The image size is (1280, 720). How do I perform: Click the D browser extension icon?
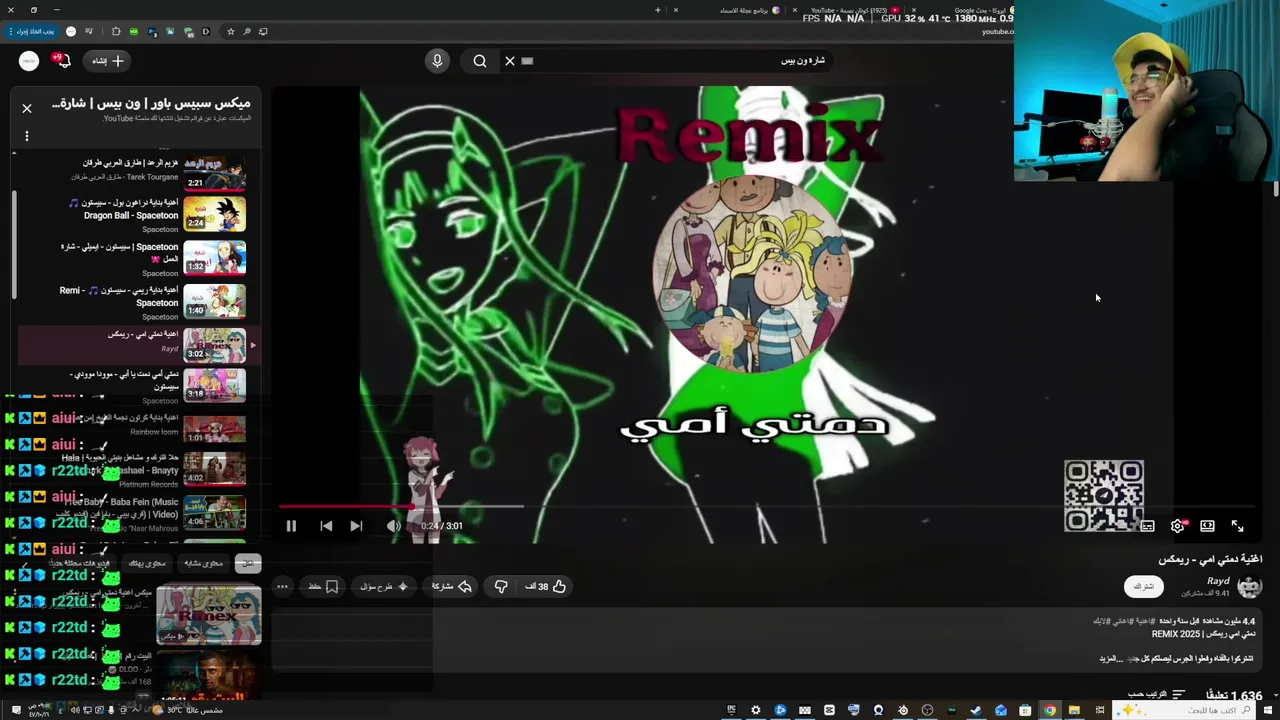(x=206, y=31)
